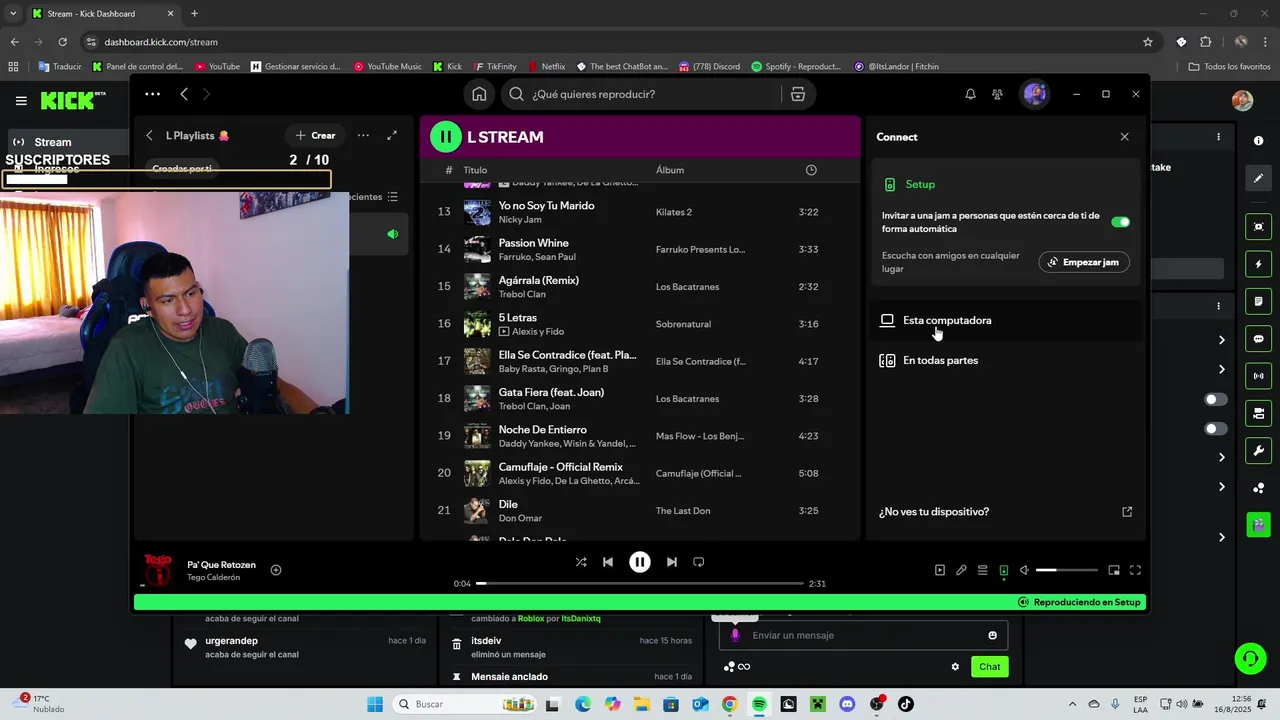Select En todas partes option
This screenshot has width=1280, height=720.
[1005, 360]
